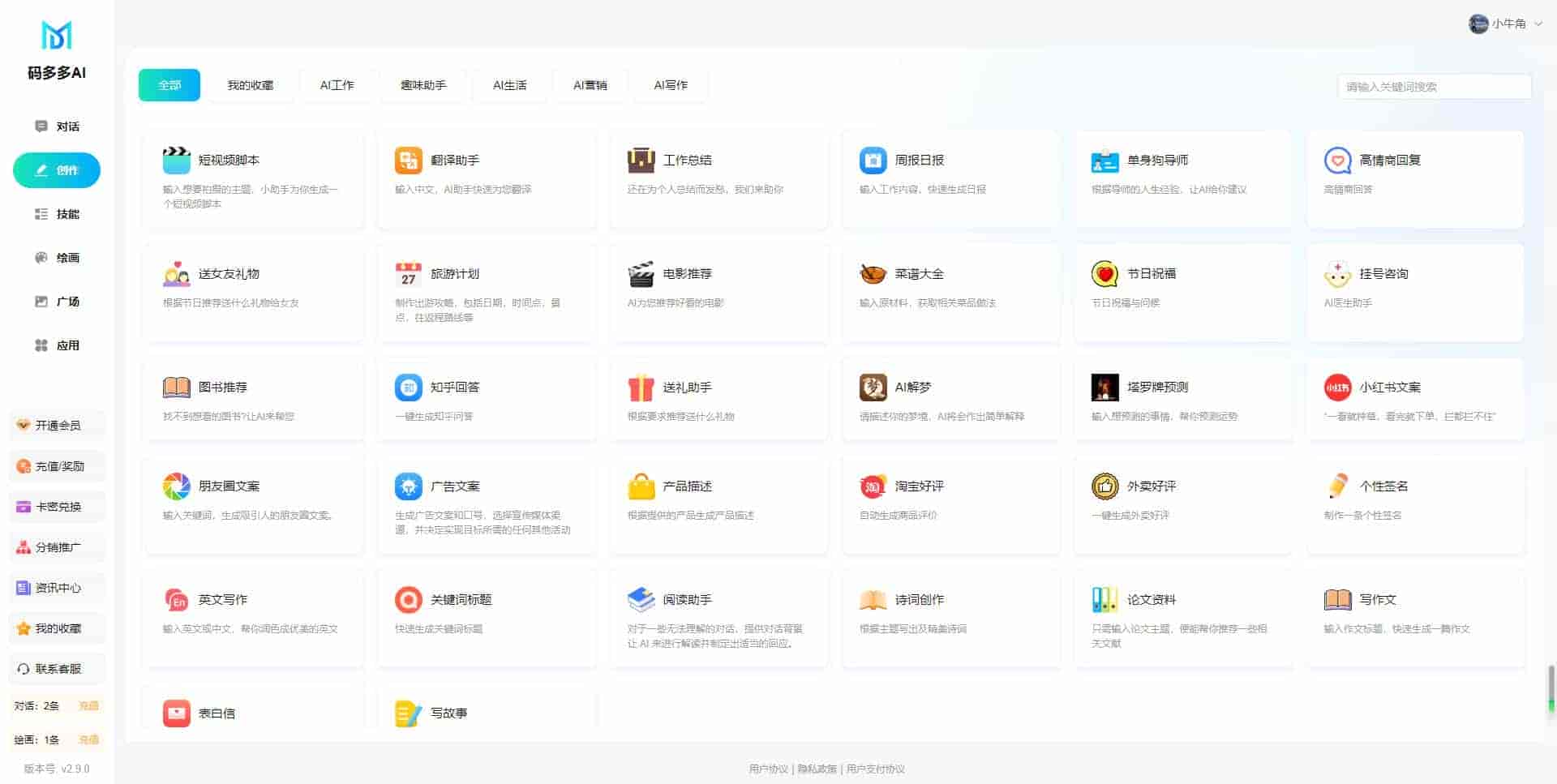Go to 应用 in the sidebar
Viewport: 1557px width, 784px height.
[57, 345]
